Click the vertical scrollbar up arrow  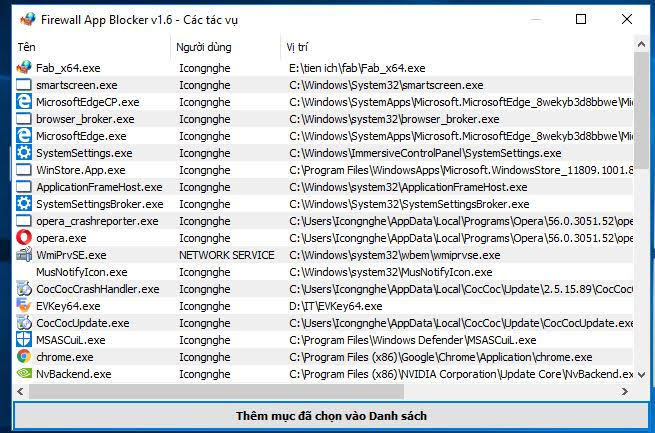click(641, 44)
